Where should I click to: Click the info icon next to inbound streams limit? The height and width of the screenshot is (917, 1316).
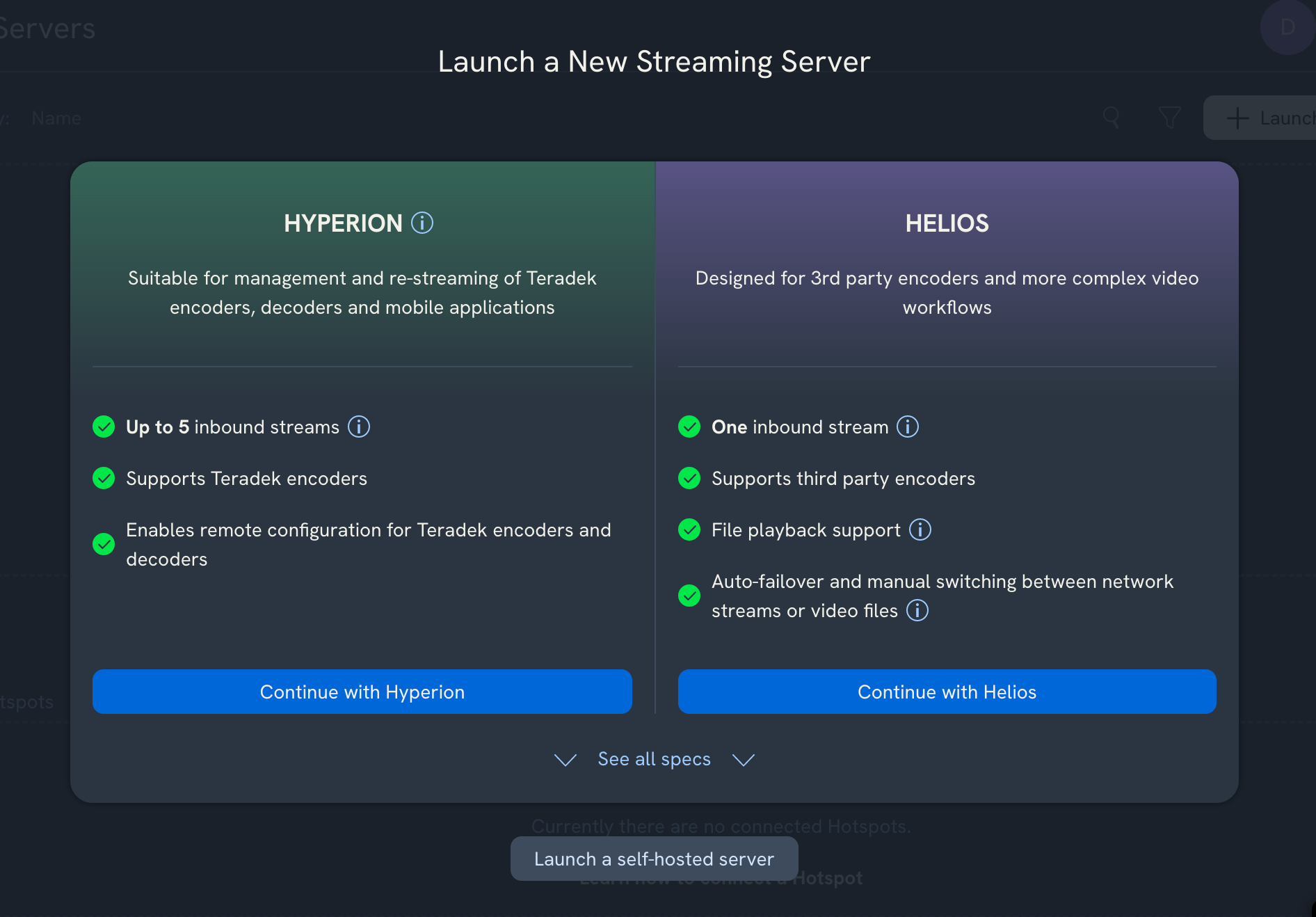point(359,426)
